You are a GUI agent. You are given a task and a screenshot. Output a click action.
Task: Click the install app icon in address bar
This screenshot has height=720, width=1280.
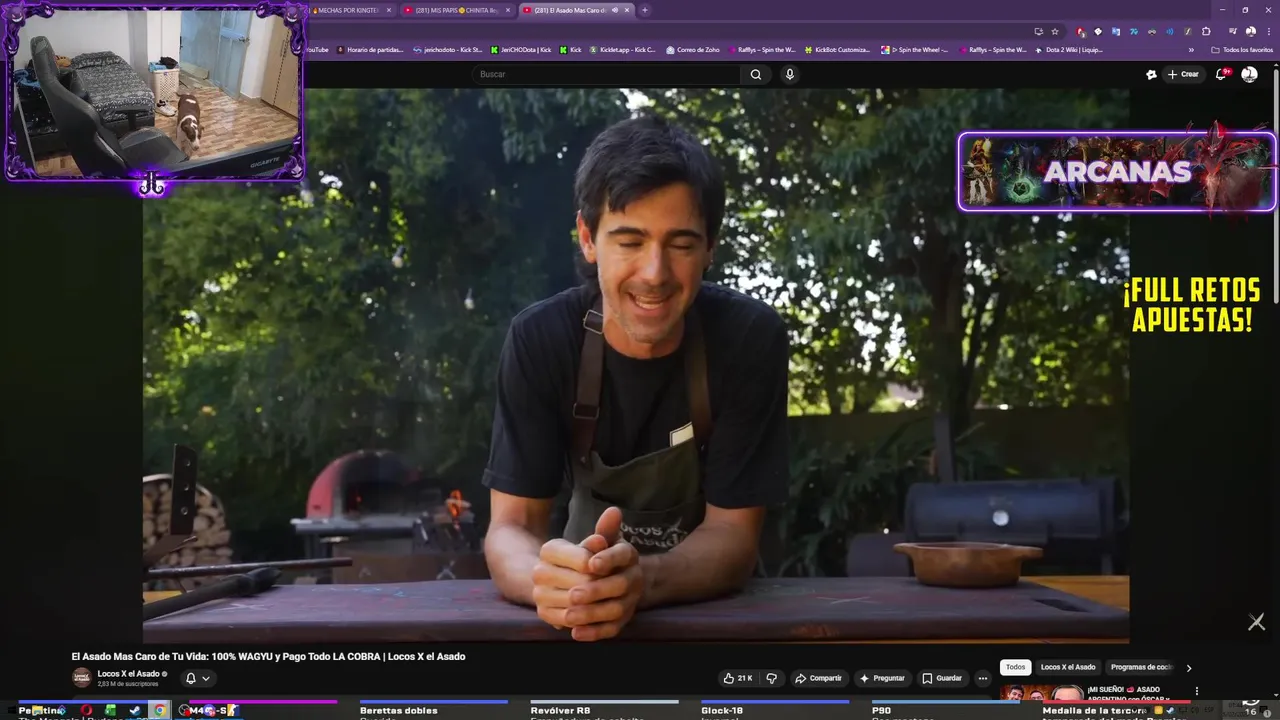tap(1038, 32)
